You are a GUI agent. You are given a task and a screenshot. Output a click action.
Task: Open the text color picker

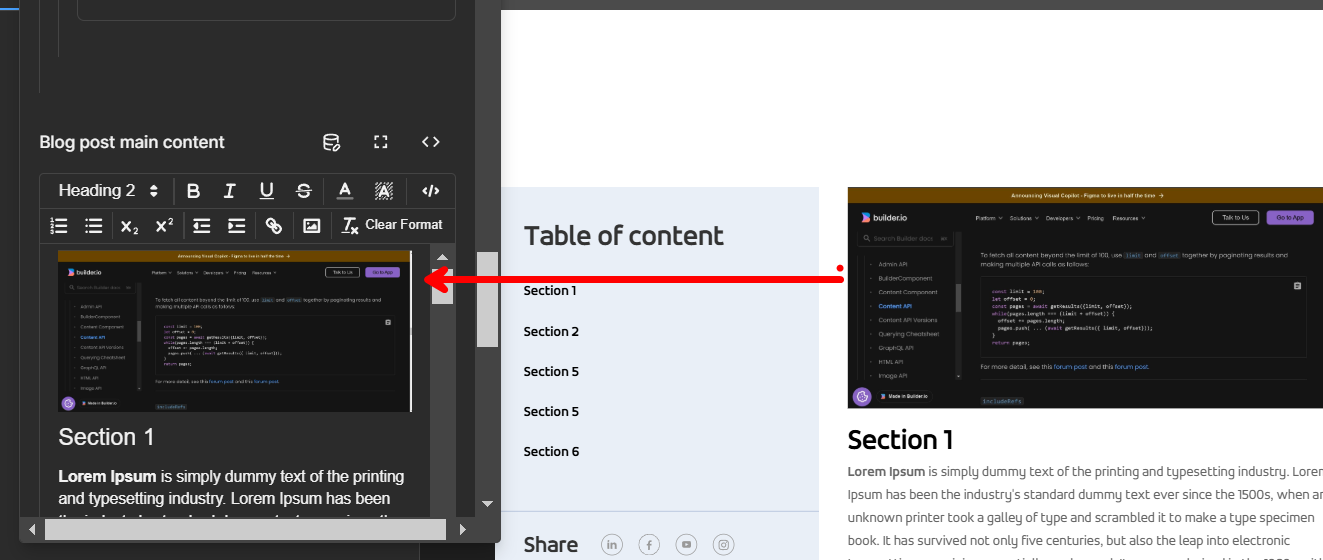tap(345, 191)
